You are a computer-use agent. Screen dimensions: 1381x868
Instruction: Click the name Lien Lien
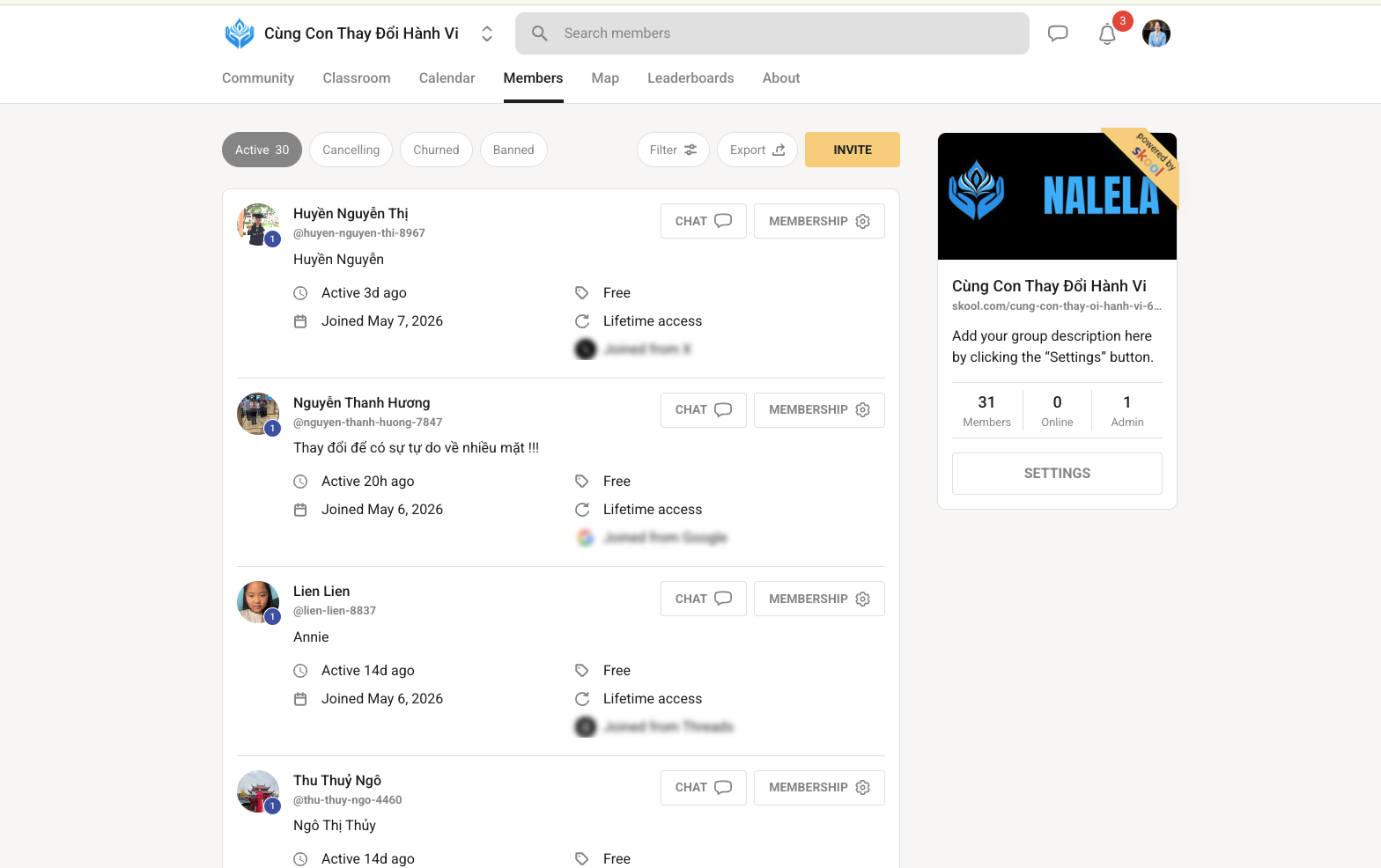coord(321,591)
